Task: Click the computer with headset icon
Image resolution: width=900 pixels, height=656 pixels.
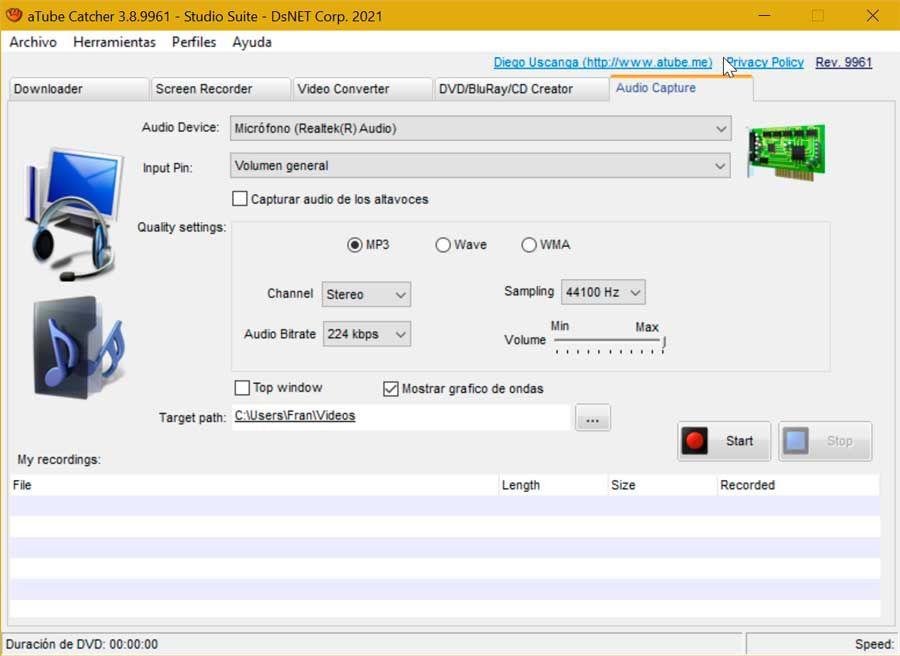Action: point(73,214)
